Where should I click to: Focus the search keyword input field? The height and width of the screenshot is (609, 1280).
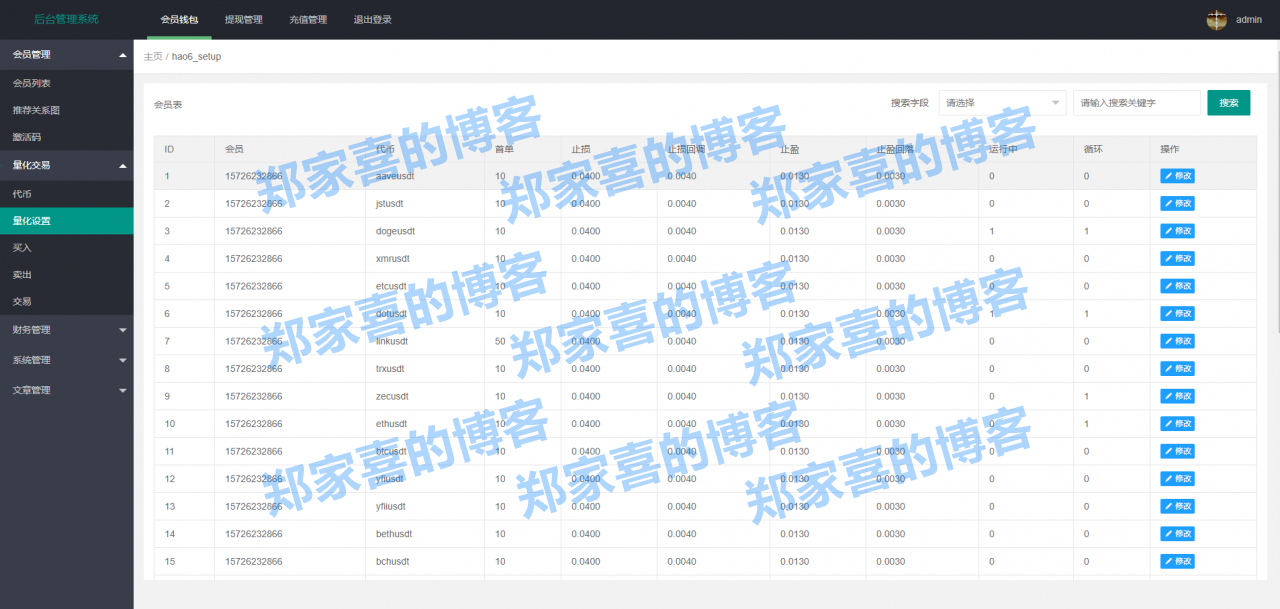1137,103
